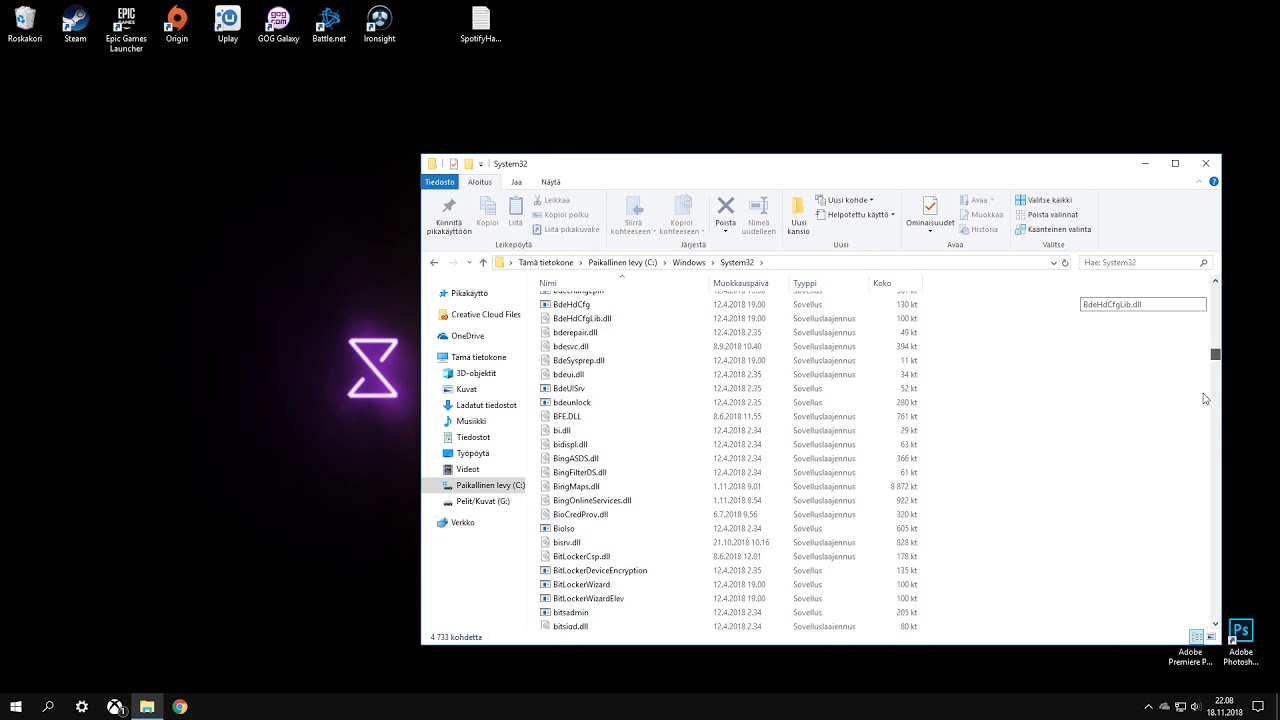Open Tiedosto file menu tab
This screenshot has width=1280, height=720.
(439, 182)
